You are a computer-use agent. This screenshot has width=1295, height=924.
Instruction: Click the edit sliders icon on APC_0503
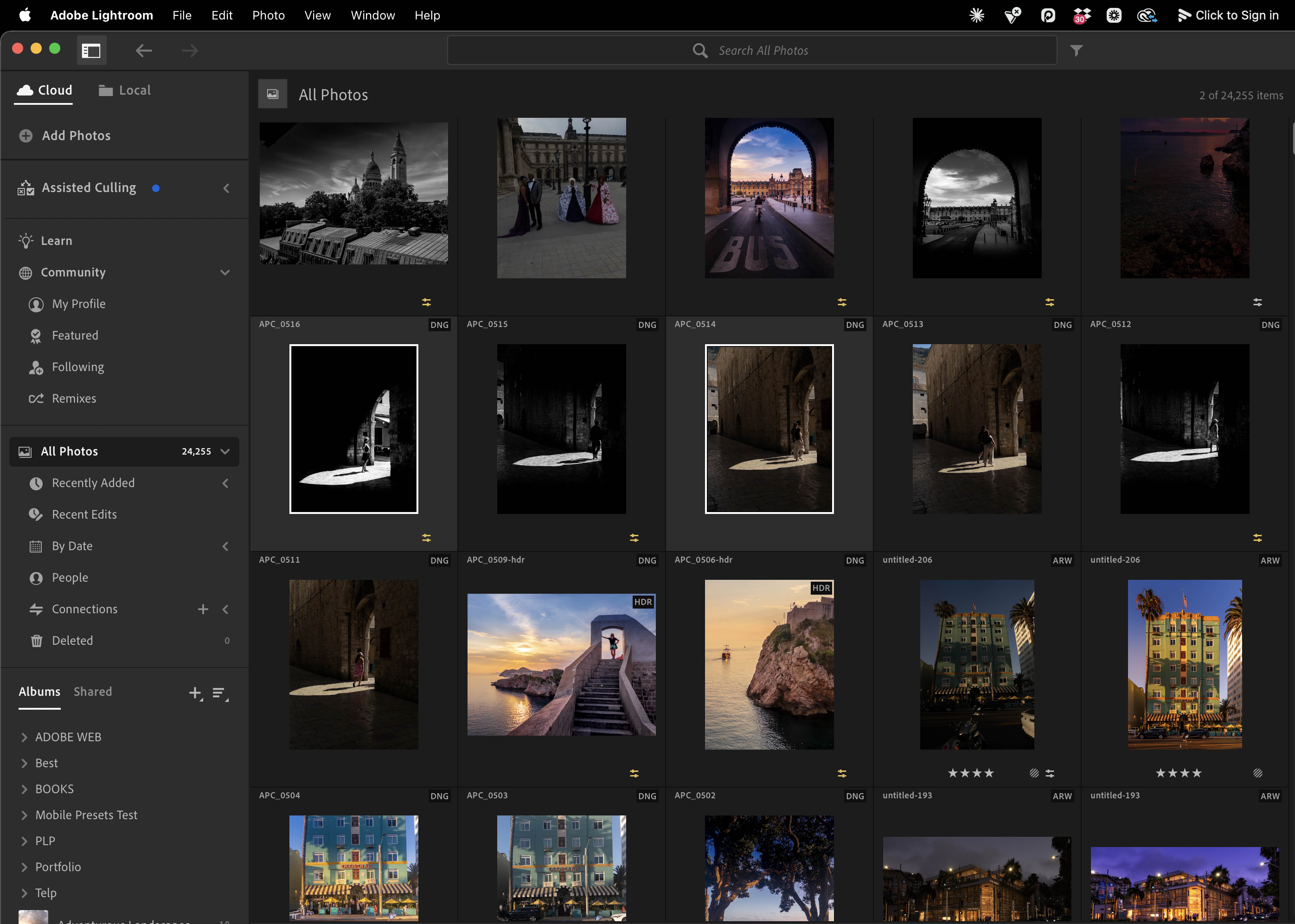634,773
